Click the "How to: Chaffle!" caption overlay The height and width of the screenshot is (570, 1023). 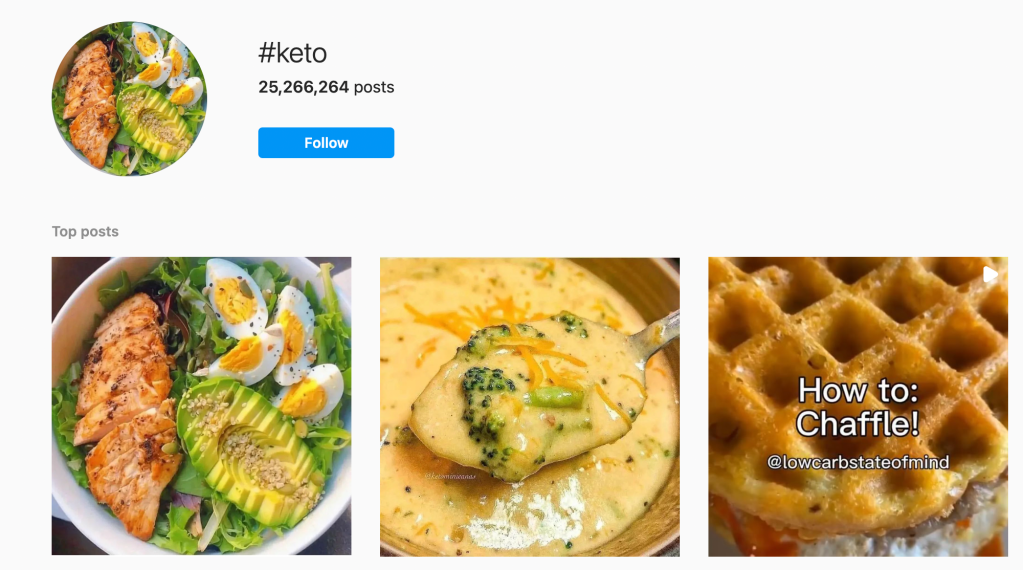click(857, 407)
